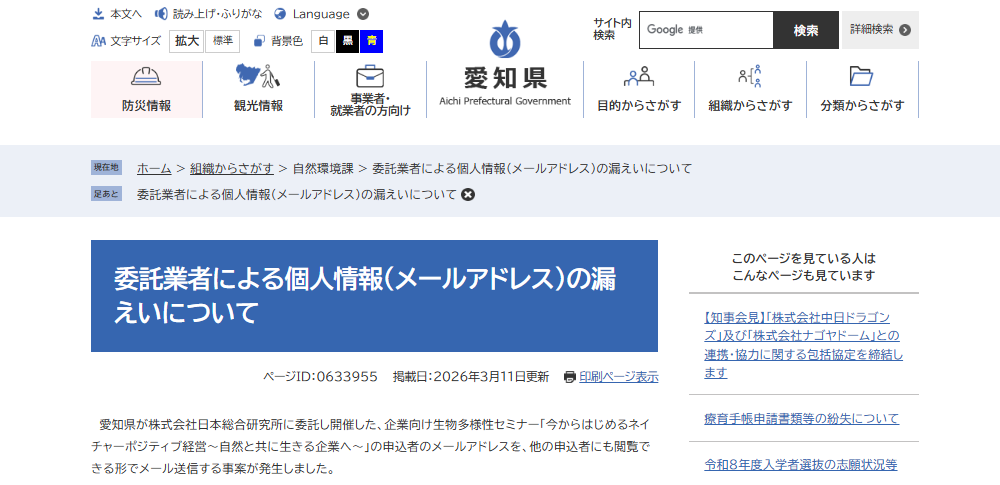The image size is (1000, 485).
Task: Click the 検索 search button
Action: click(805, 30)
